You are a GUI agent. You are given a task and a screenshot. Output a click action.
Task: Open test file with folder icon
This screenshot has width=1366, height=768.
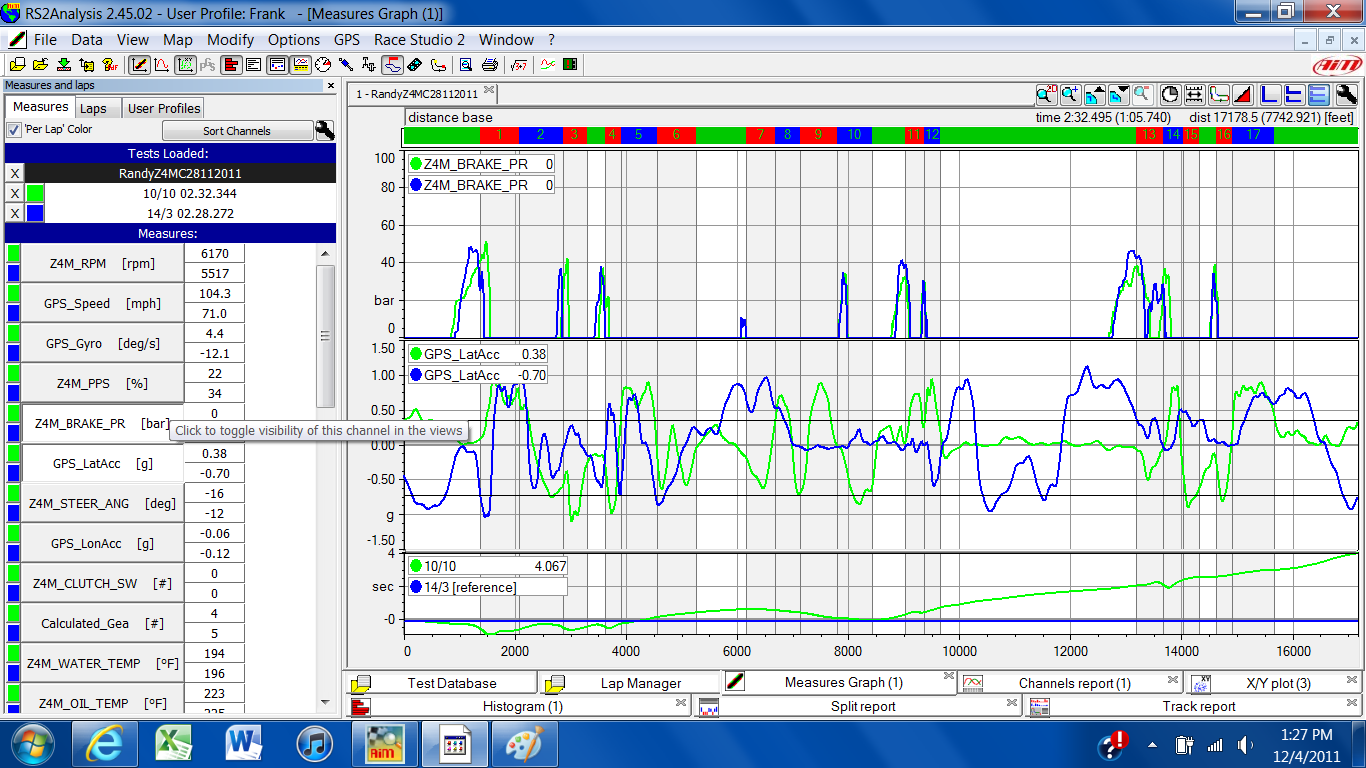pyautogui.click(x=40, y=65)
